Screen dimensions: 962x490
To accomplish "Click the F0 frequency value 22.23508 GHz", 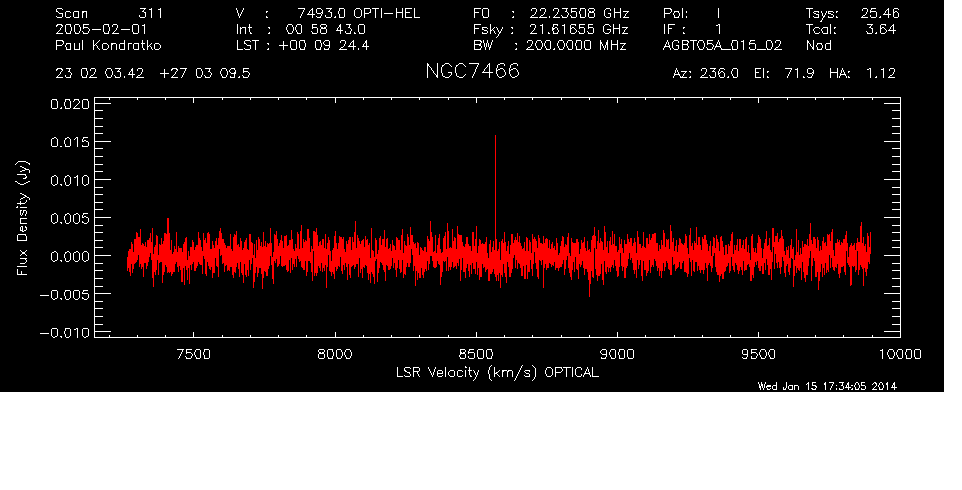I will point(578,13).
